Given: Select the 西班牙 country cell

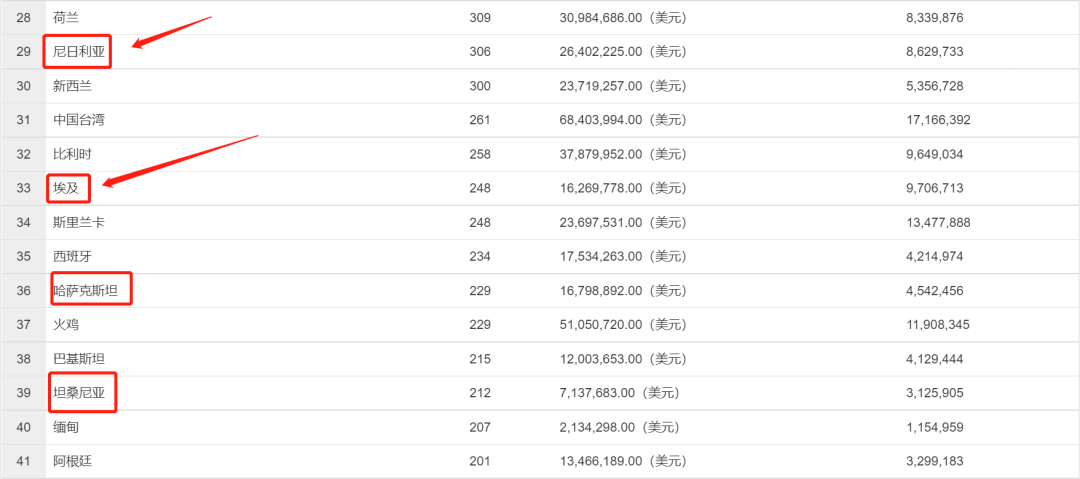Looking at the screenshot, I should [72, 256].
